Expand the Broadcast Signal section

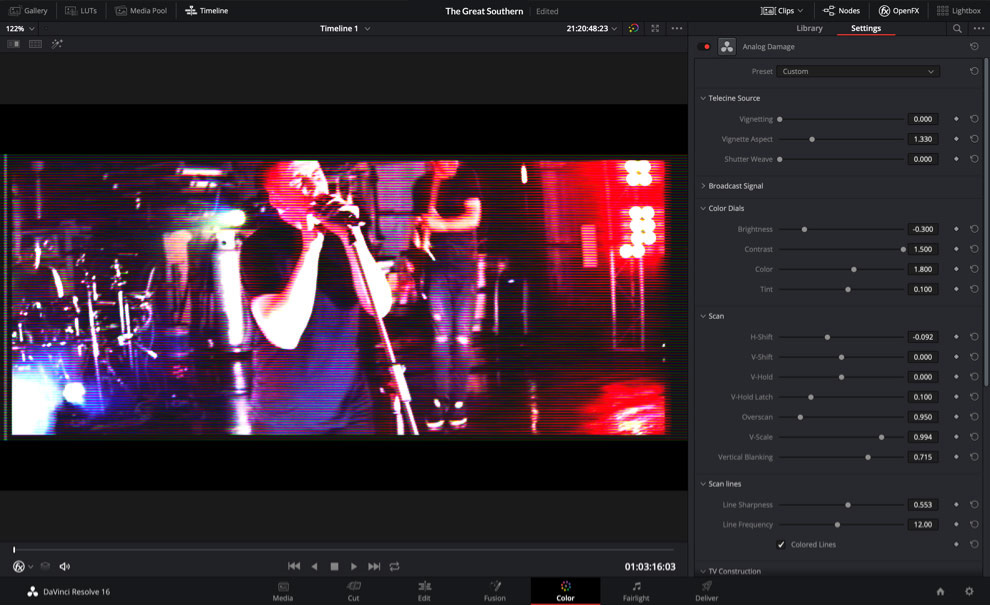[x=734, y=185]
